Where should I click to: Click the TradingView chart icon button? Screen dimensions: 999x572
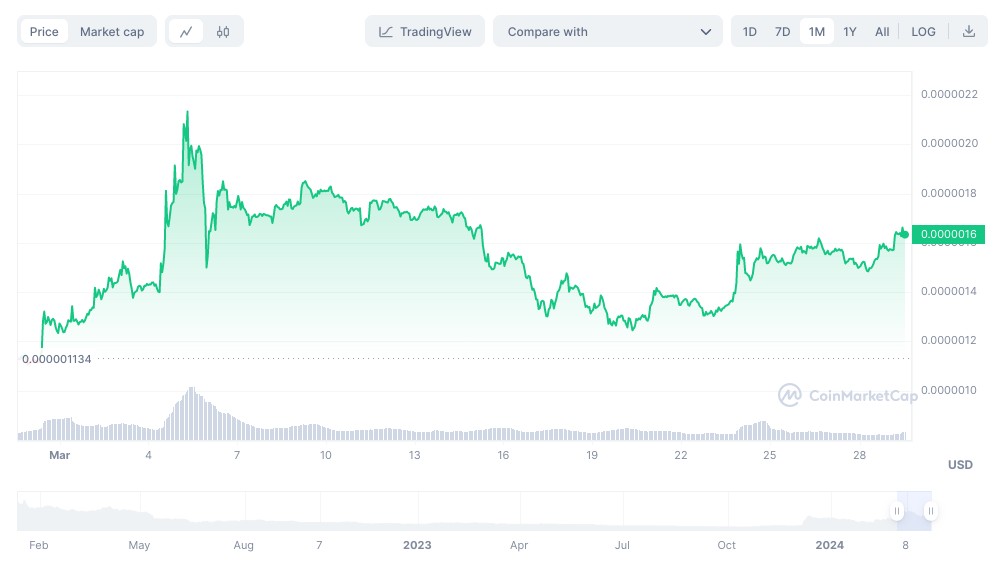(x=425, y=32)
